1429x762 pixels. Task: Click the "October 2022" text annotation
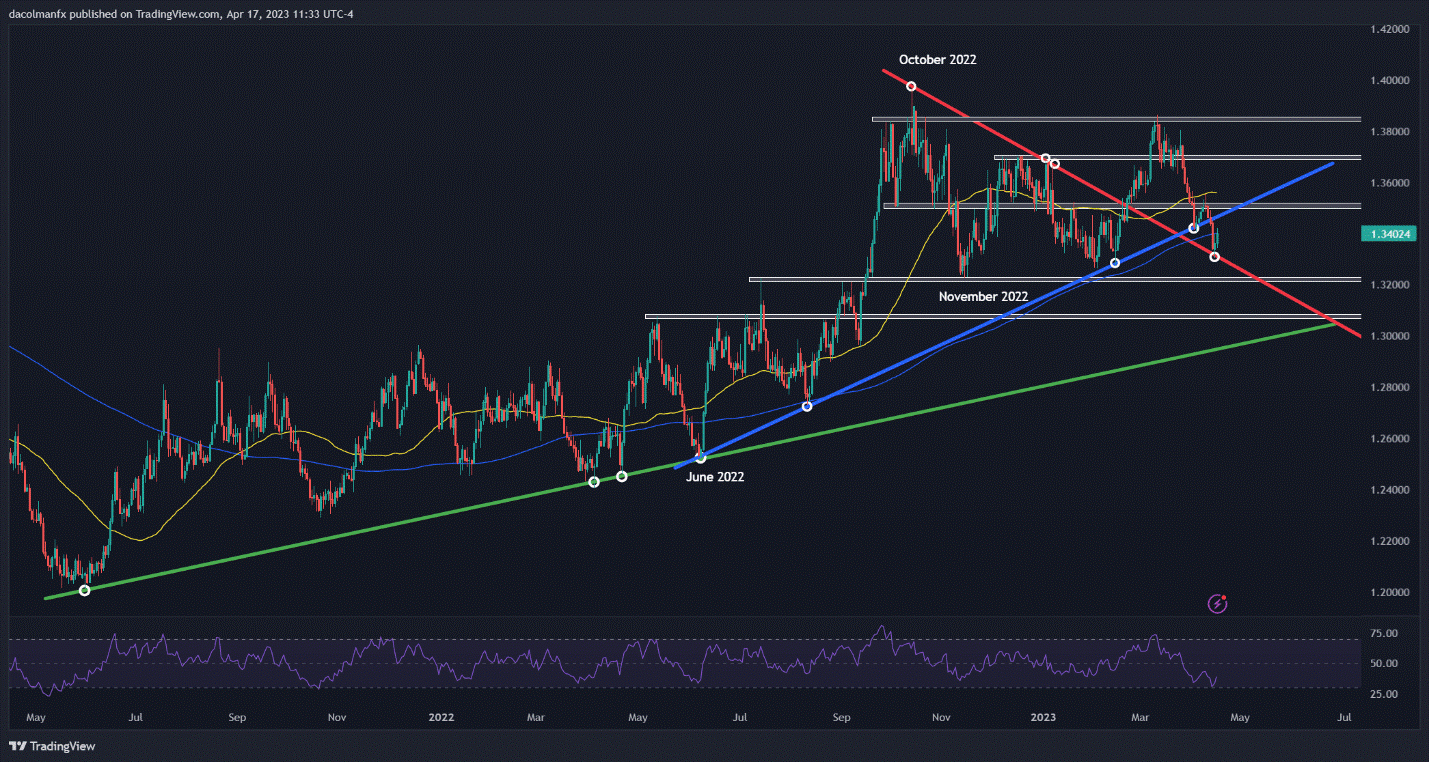937,60
